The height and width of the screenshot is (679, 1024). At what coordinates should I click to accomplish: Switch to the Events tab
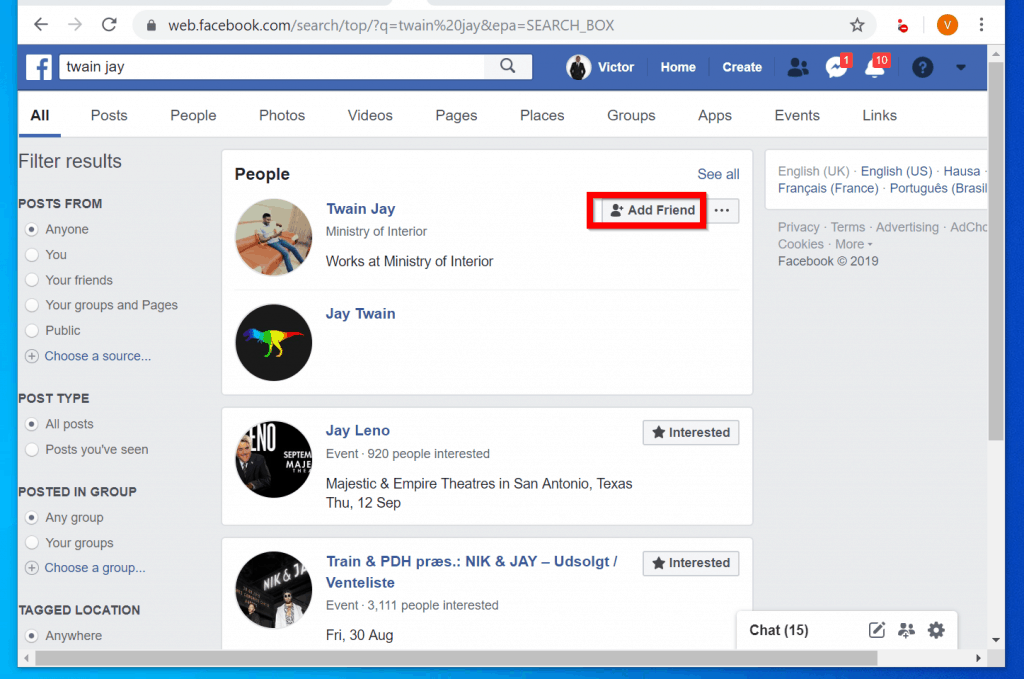tap(797, 116)
